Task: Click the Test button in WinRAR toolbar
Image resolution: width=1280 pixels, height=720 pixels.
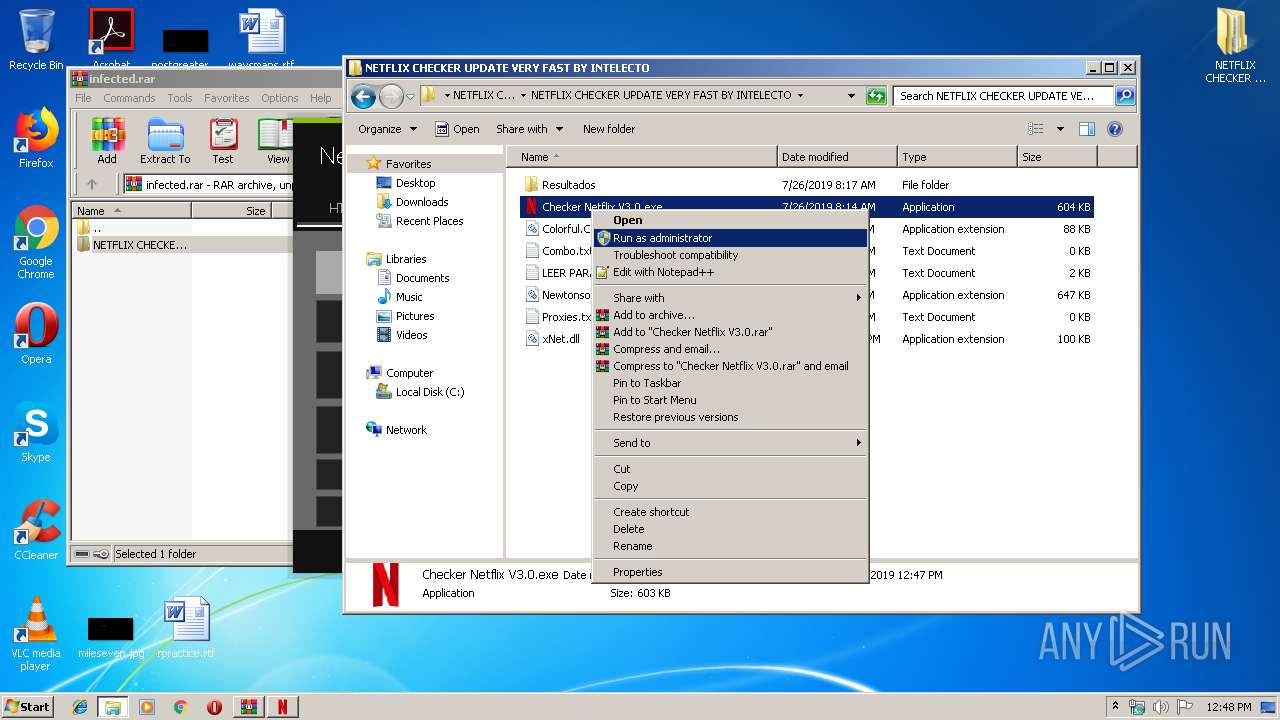Action: tap(223, 141)
